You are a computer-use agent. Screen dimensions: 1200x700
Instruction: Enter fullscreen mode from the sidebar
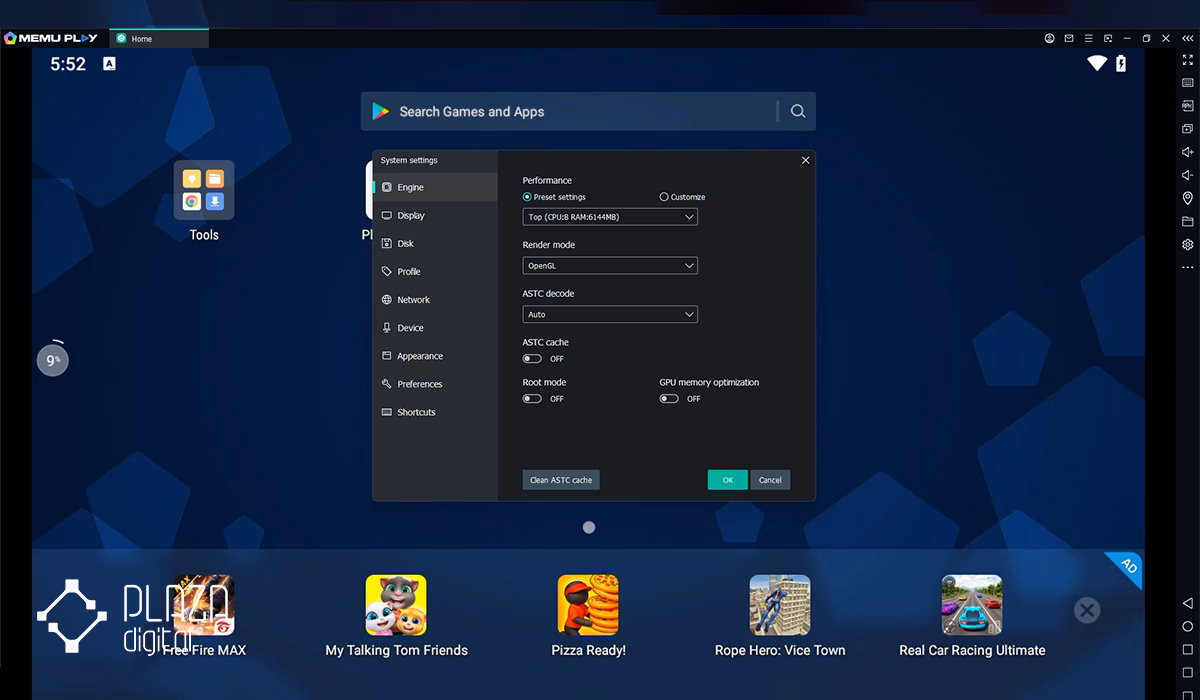pos(1188,60)
